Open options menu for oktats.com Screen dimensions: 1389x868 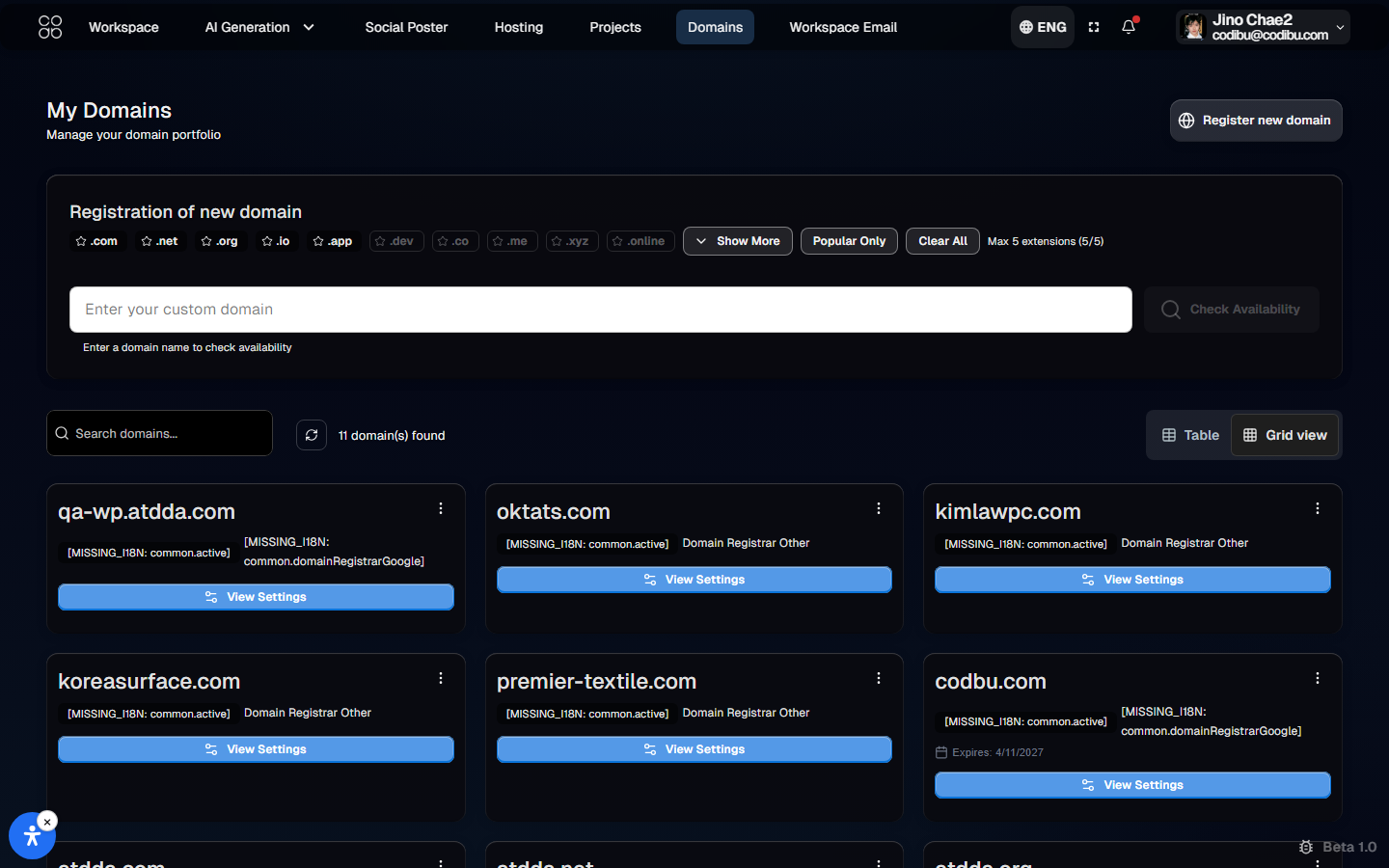(x=879, y=508)
